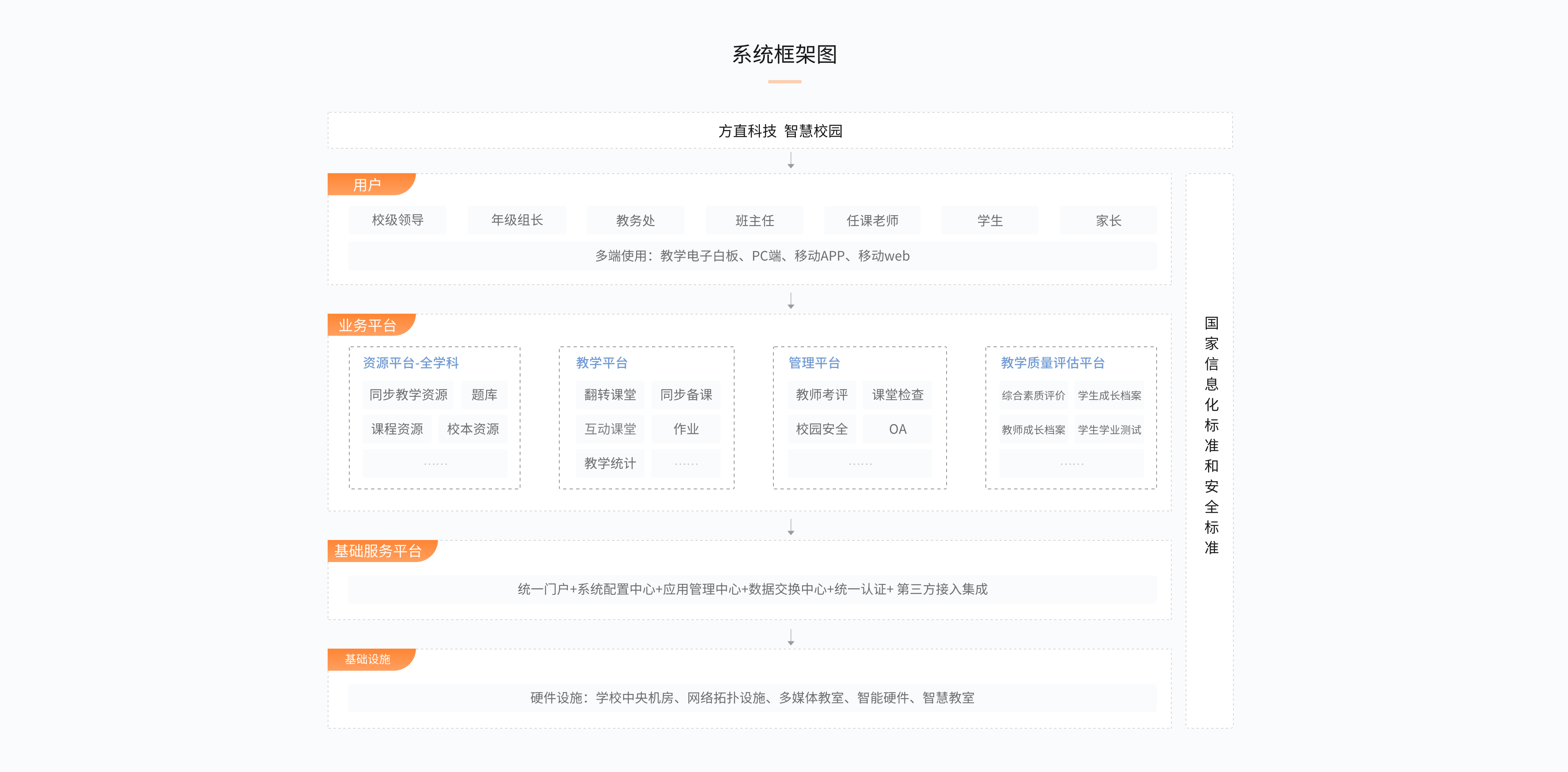The height and width of the screenshot is (772, 1568).
Task: Select the 班主任 user box
Action: click(x=755, y=220)
